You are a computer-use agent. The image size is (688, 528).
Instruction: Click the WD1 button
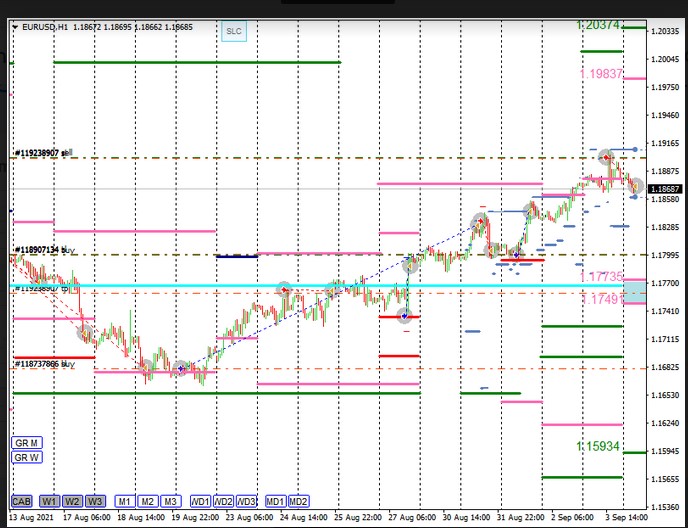pos(200,501)
